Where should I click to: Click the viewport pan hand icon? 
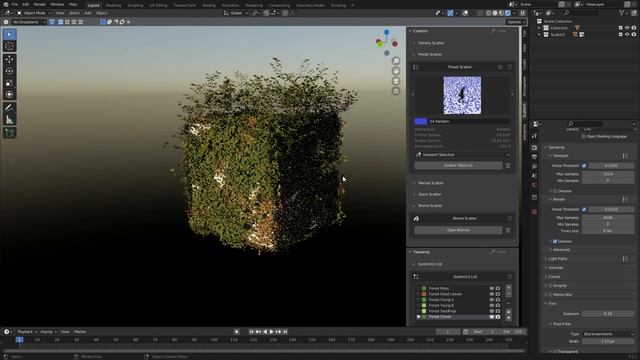[x=396, y=71]
